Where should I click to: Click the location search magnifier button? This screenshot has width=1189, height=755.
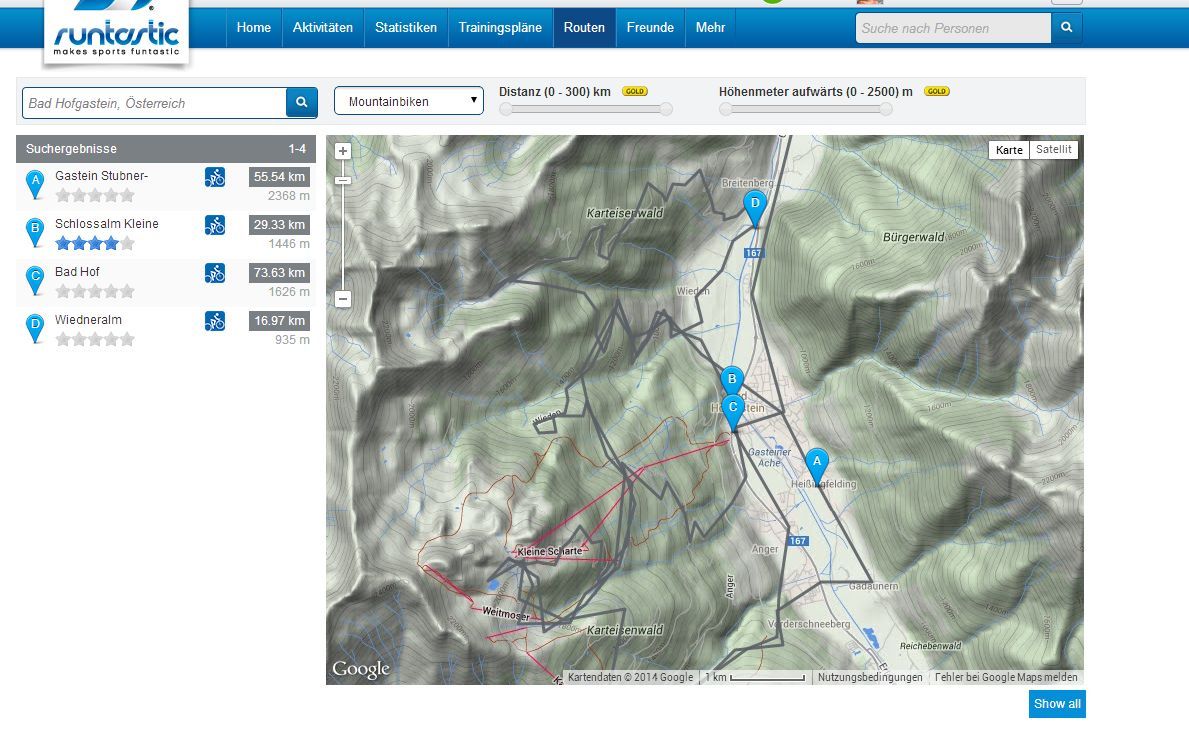(x=301, y=102)
